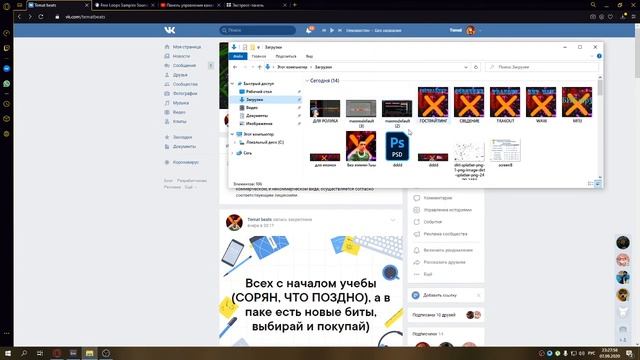Viewport: 640px width, 360px height.
Task: Click the Explorer up-folder arrow
Action: pos(260,67)
